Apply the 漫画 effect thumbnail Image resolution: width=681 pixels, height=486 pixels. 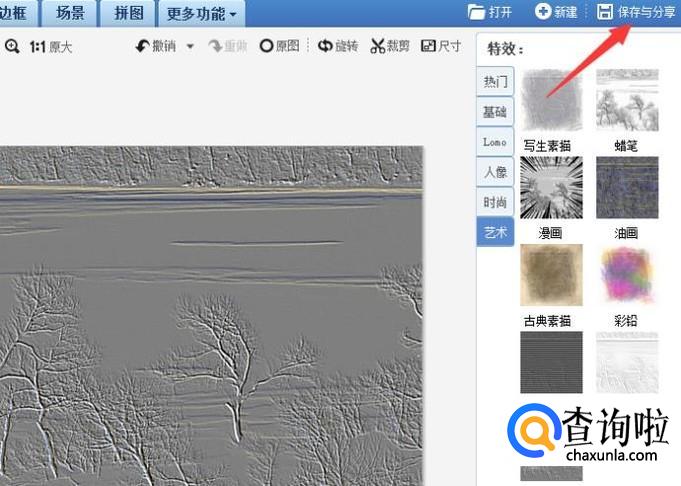click(x=551, y=187)
